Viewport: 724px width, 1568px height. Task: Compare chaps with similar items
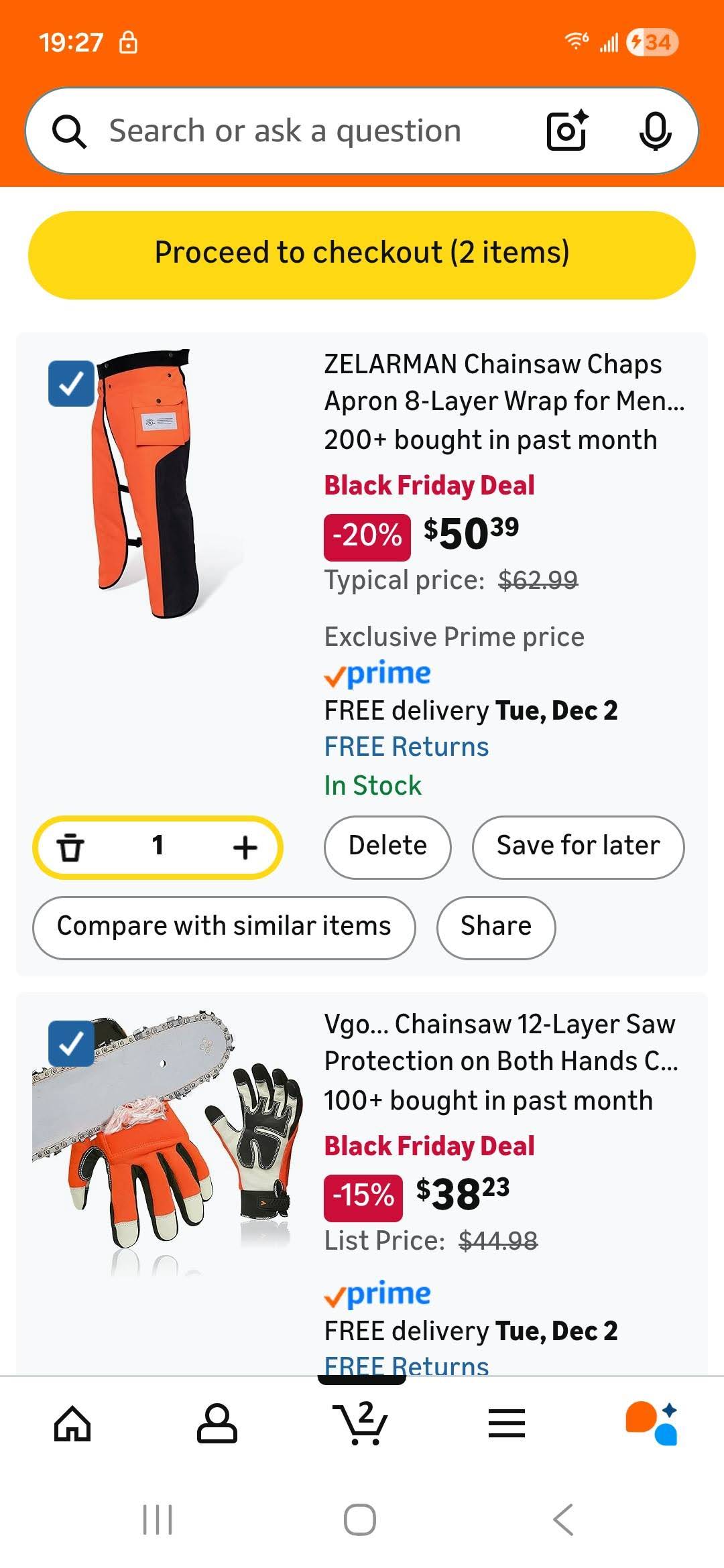tap(224, 927)
